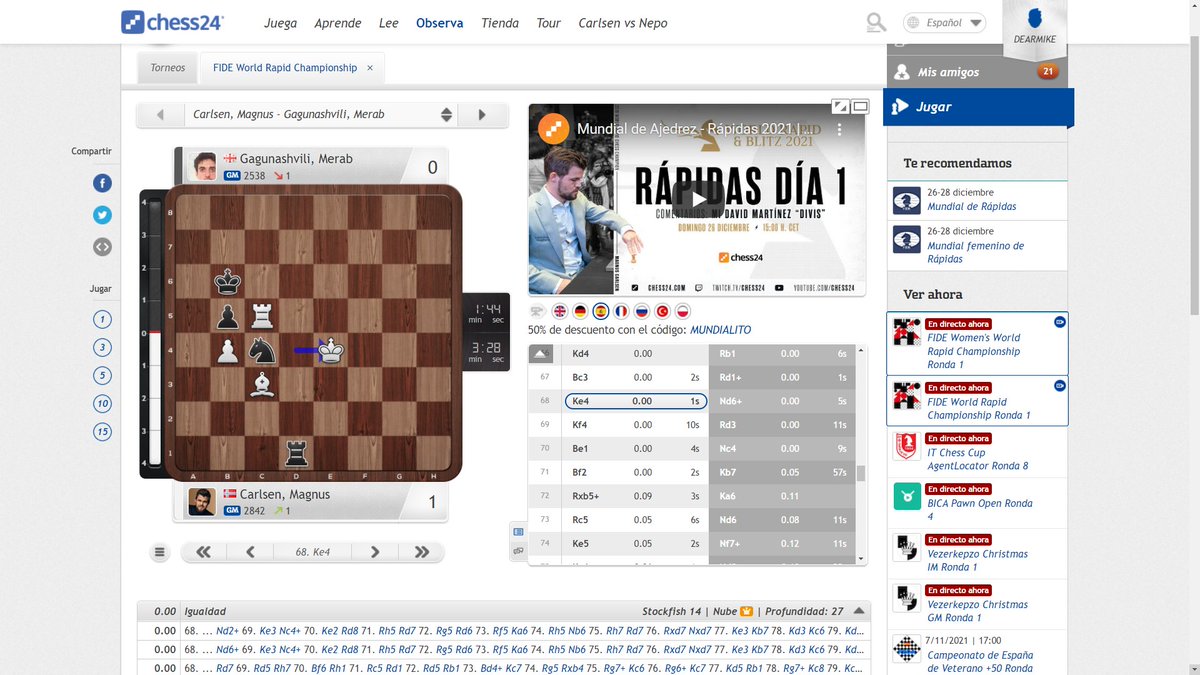Collapse the move list header arrow
Viewport: 1200px width, 675px height.
(x=539, y=354)
